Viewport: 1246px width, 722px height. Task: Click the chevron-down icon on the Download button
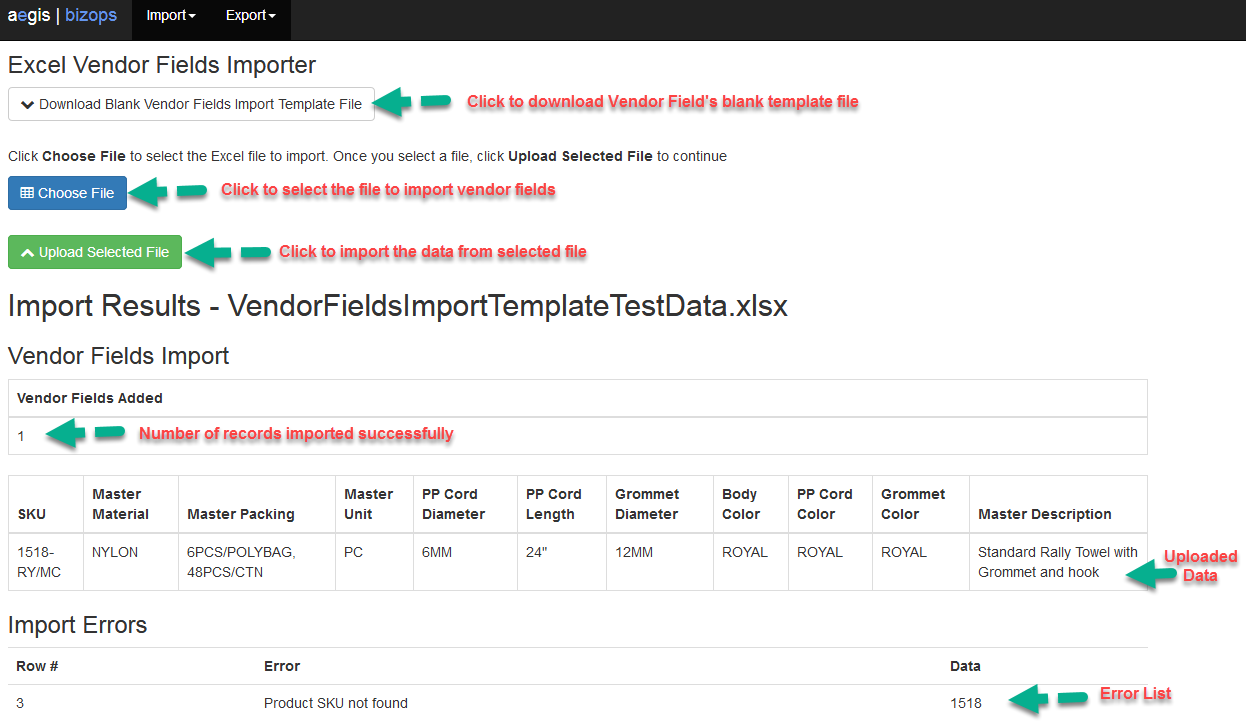coord(27,105)
